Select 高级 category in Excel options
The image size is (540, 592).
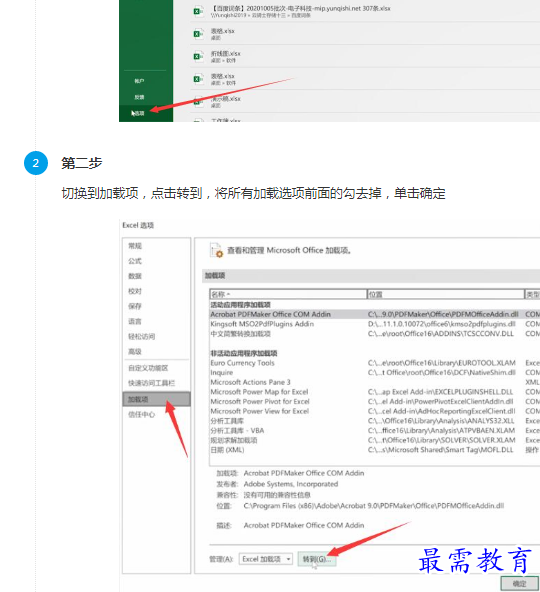coord(135,352)
